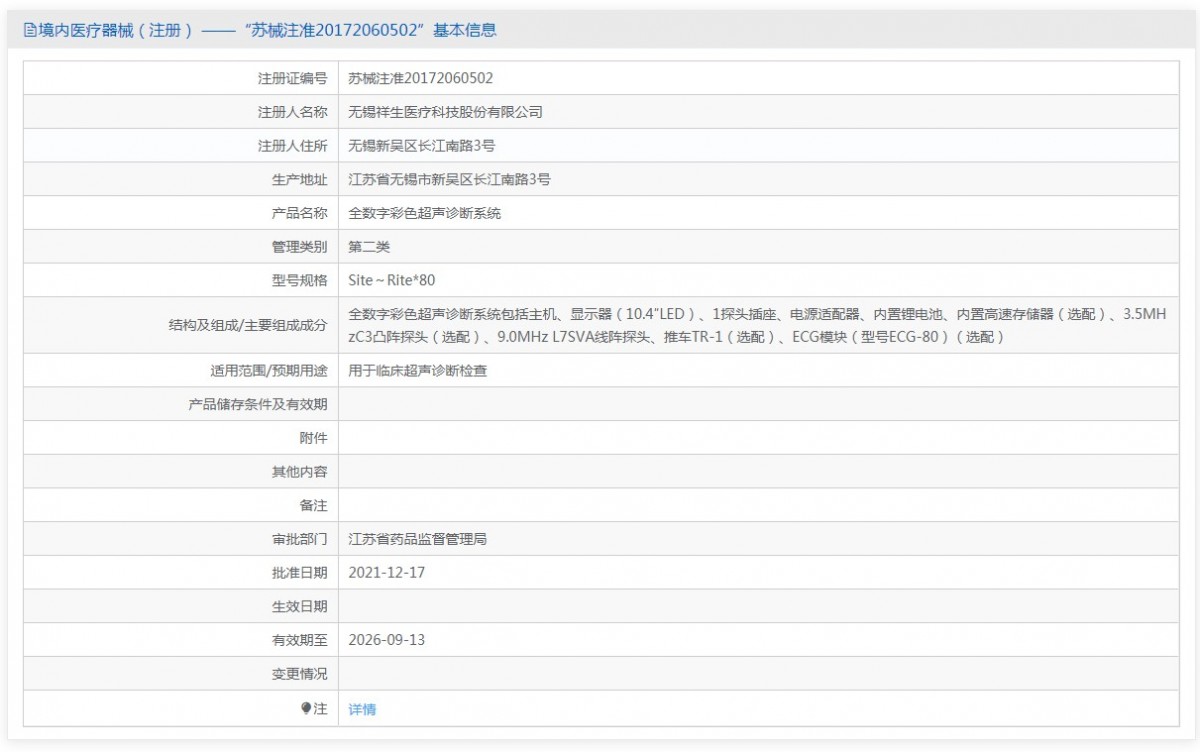Click registrant name 无锡祥生医疗科技股份有限公司
The image size is (1200, 752).
[445, 112]
